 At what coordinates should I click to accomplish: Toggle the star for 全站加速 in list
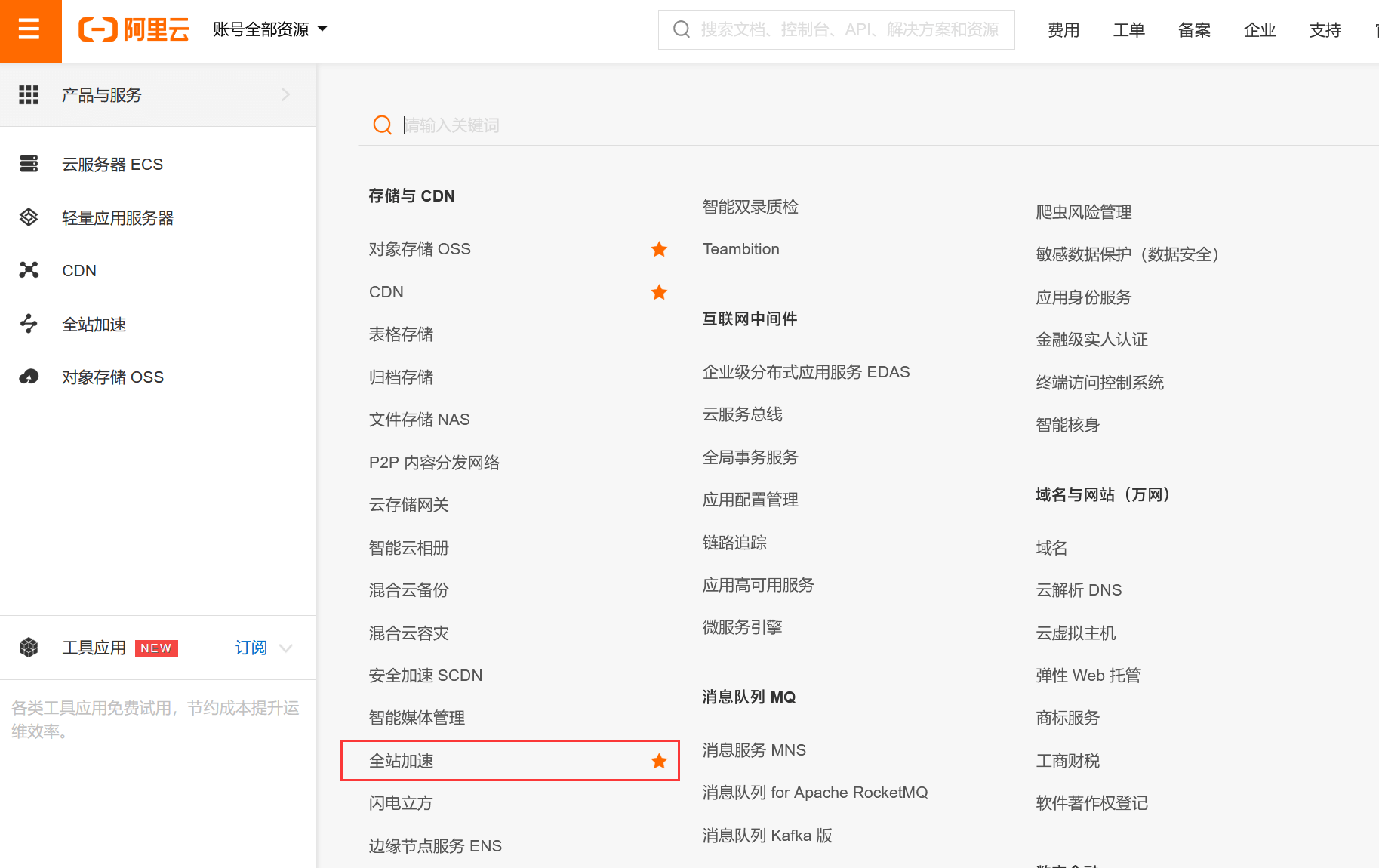(x=659, y=761)
